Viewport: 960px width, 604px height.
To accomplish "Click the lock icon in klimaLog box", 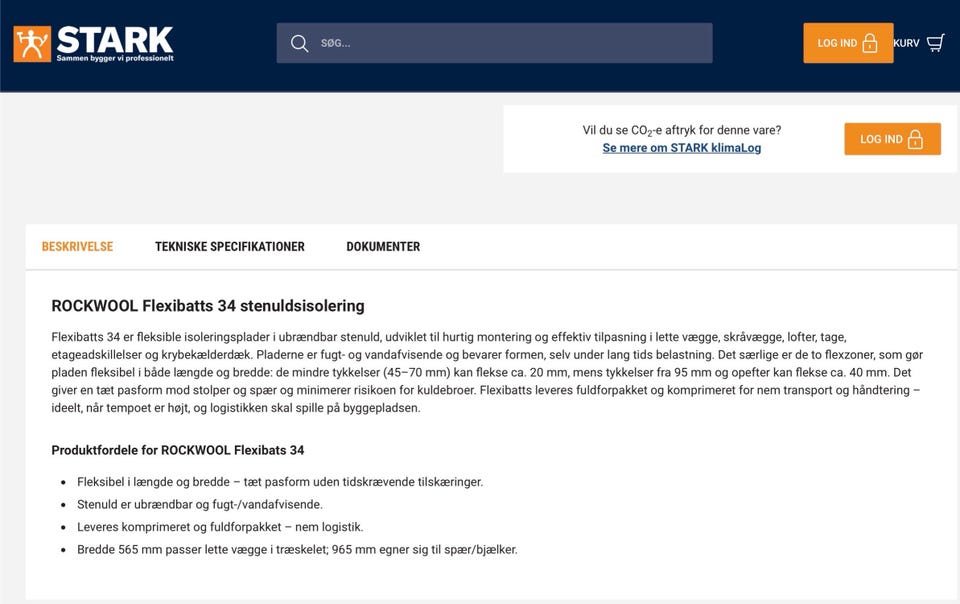I will 915,139.
